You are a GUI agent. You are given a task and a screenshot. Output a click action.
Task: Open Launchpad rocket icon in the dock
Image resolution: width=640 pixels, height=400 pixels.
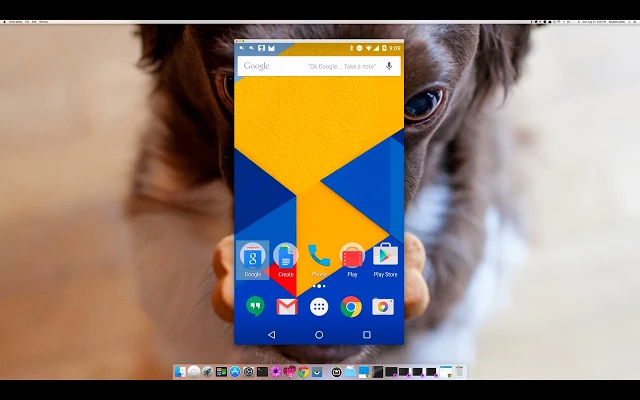207,372
